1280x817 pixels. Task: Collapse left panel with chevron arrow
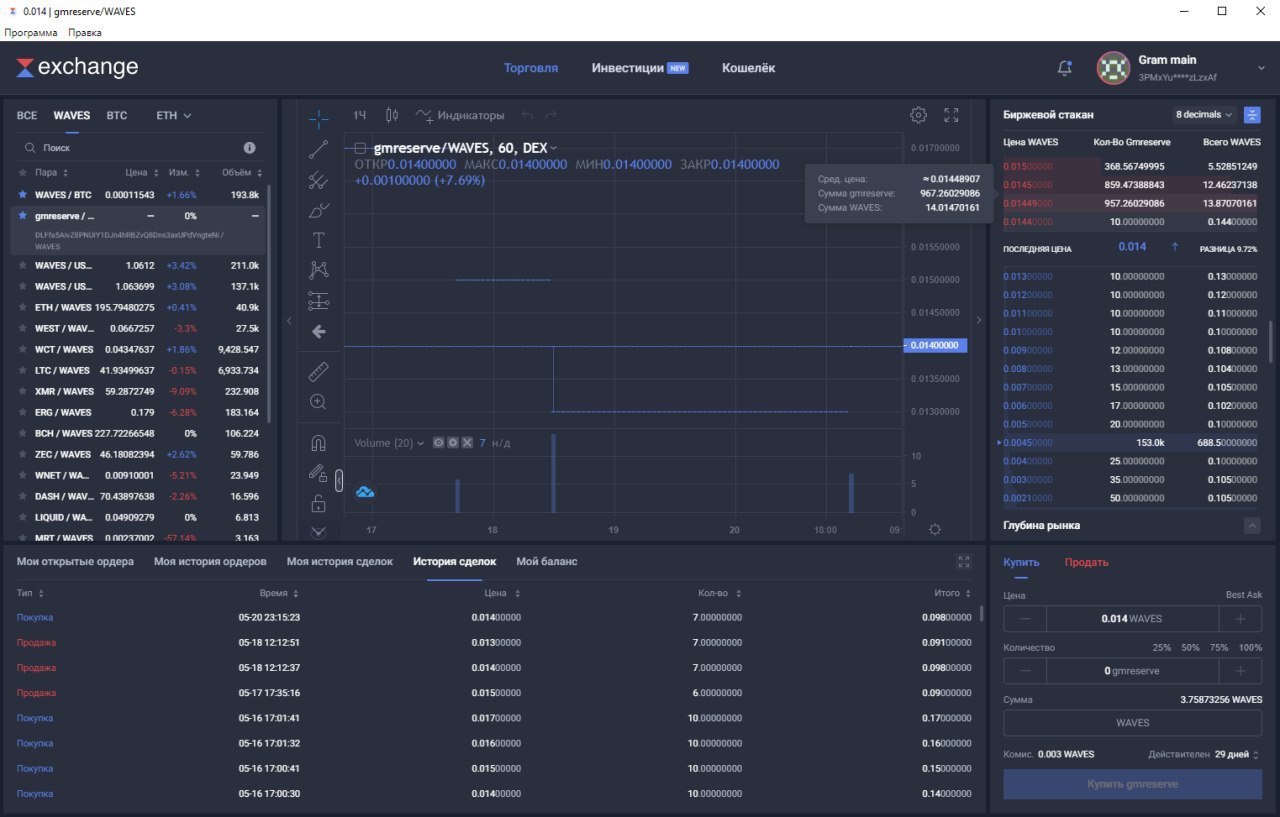pos(289,320)
